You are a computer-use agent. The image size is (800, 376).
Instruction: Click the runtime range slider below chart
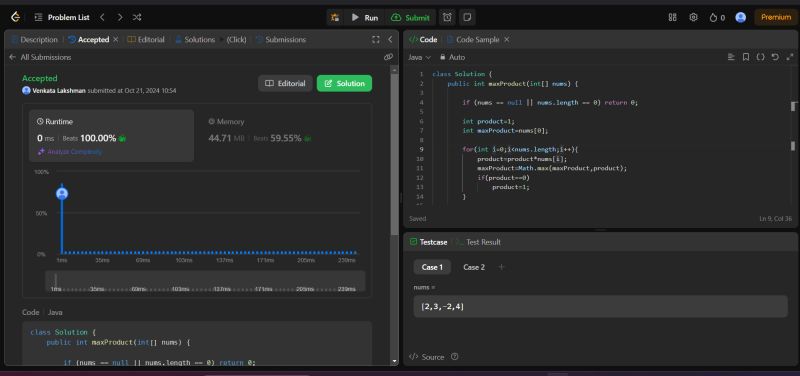coord(205,282)
